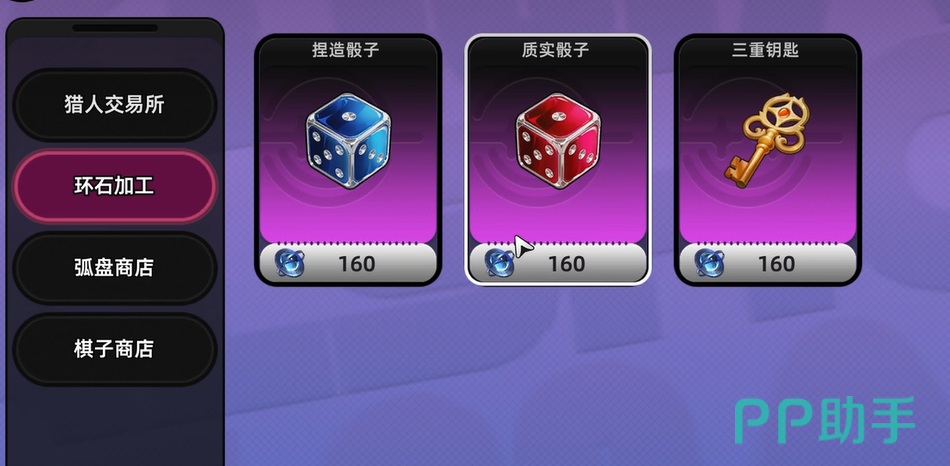
Task: Buy 三重钥匙 via its 160 price
Action: [776, 264]
